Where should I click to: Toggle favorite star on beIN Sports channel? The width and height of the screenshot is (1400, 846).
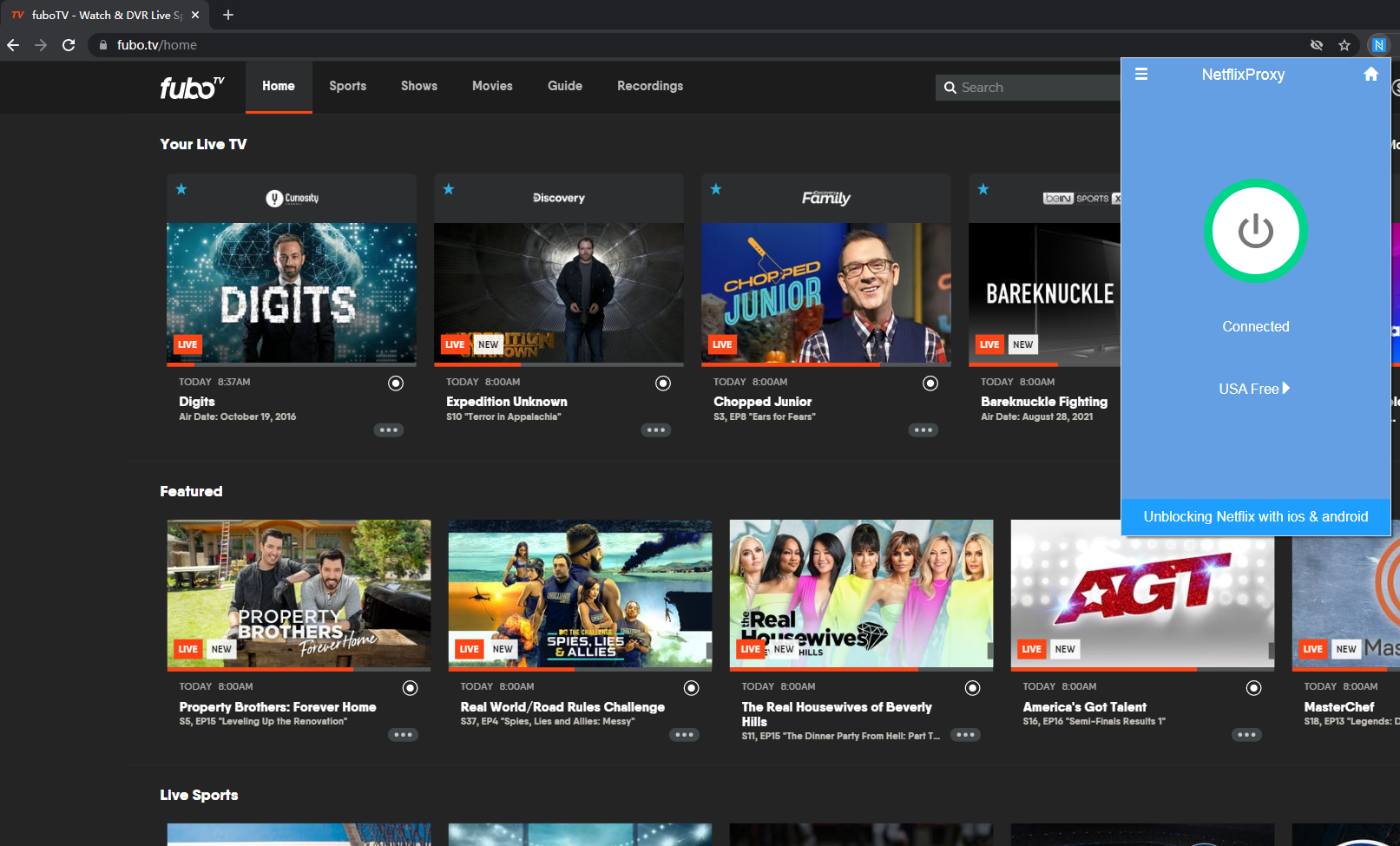click(x=983, y=189)
